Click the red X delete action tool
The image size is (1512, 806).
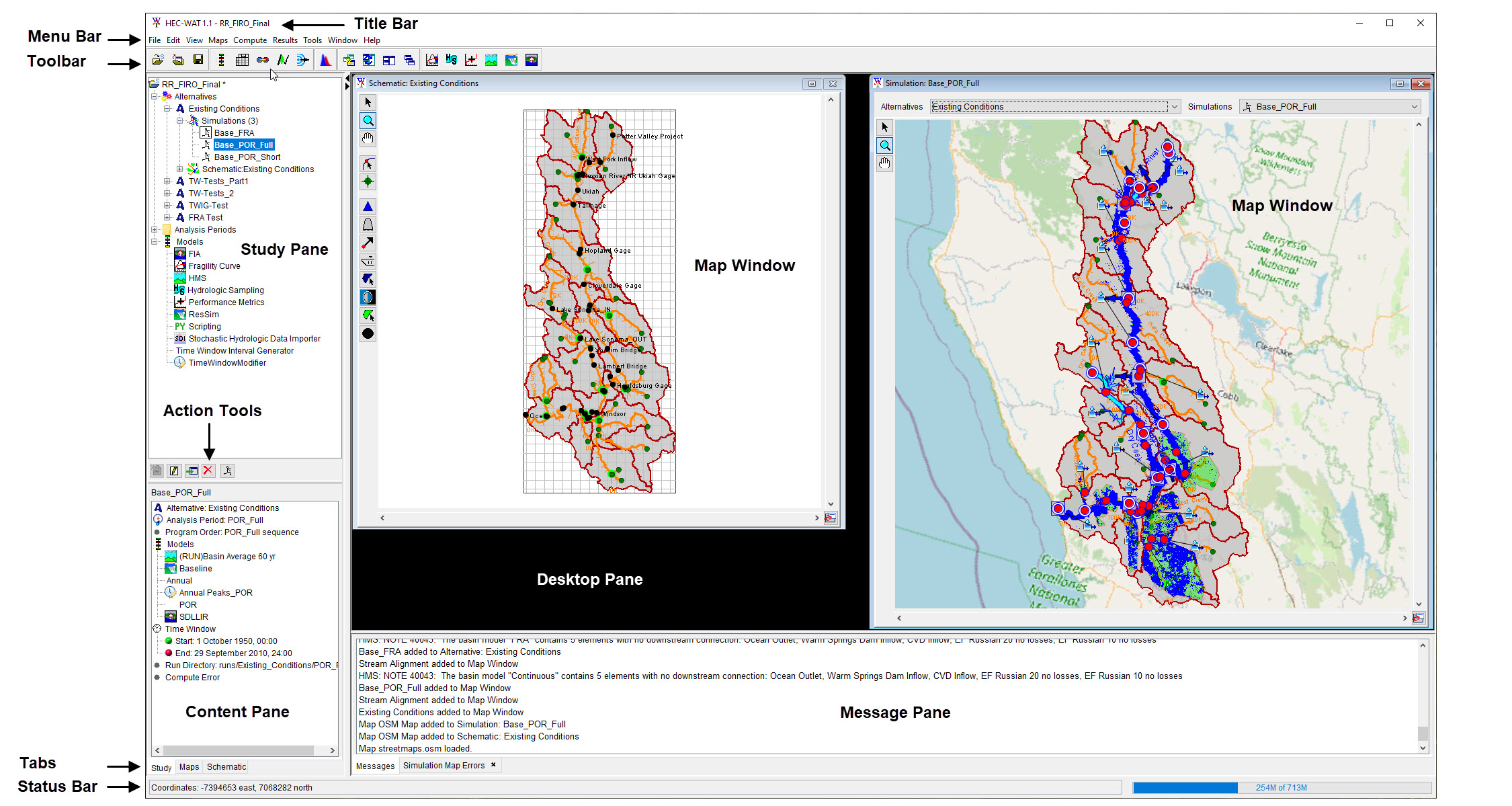[x=208, y=471]
